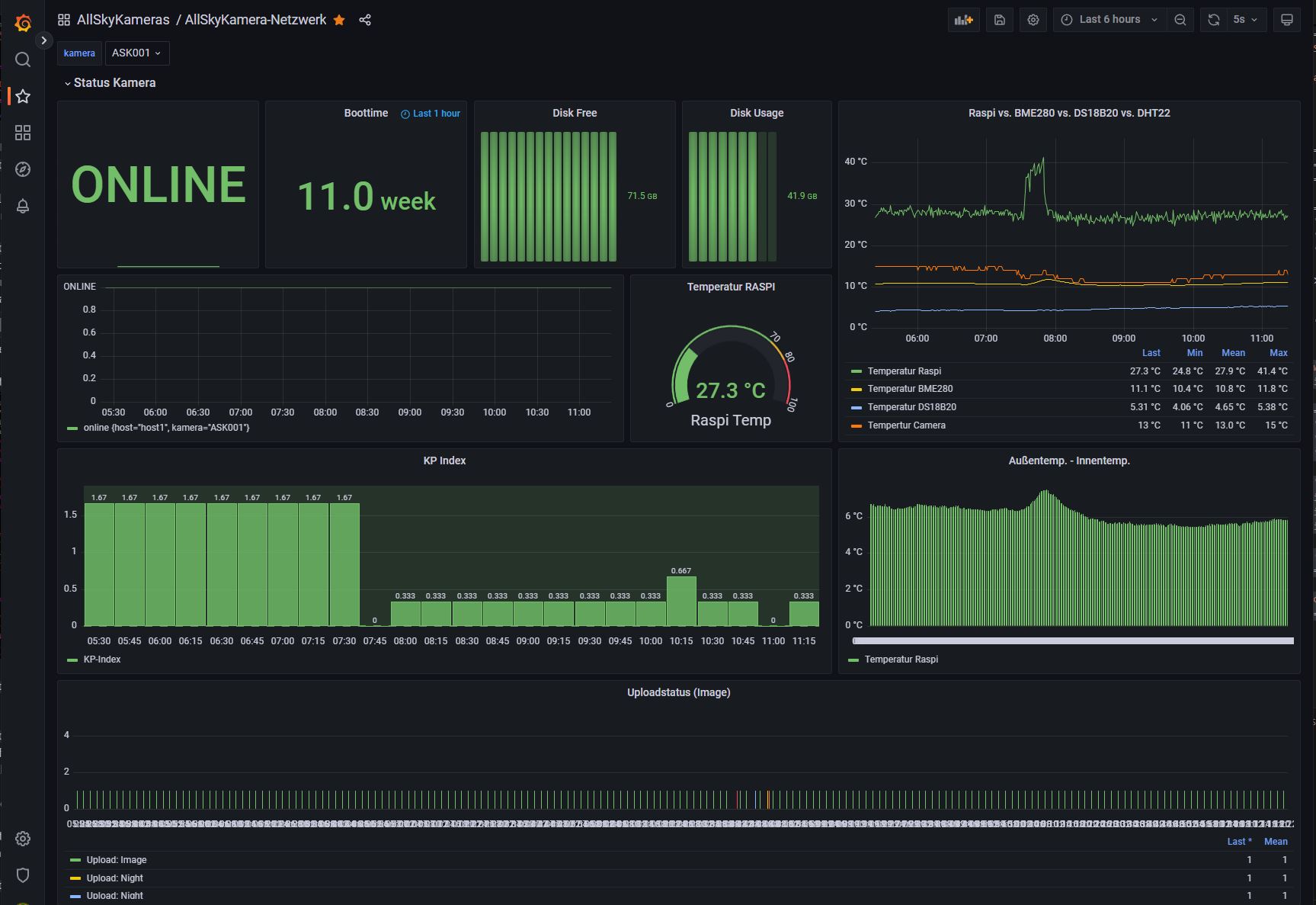Screen dimensions: 1316x905
Task: Click the search icon in the sidebar
Action: tap(23, 59)
